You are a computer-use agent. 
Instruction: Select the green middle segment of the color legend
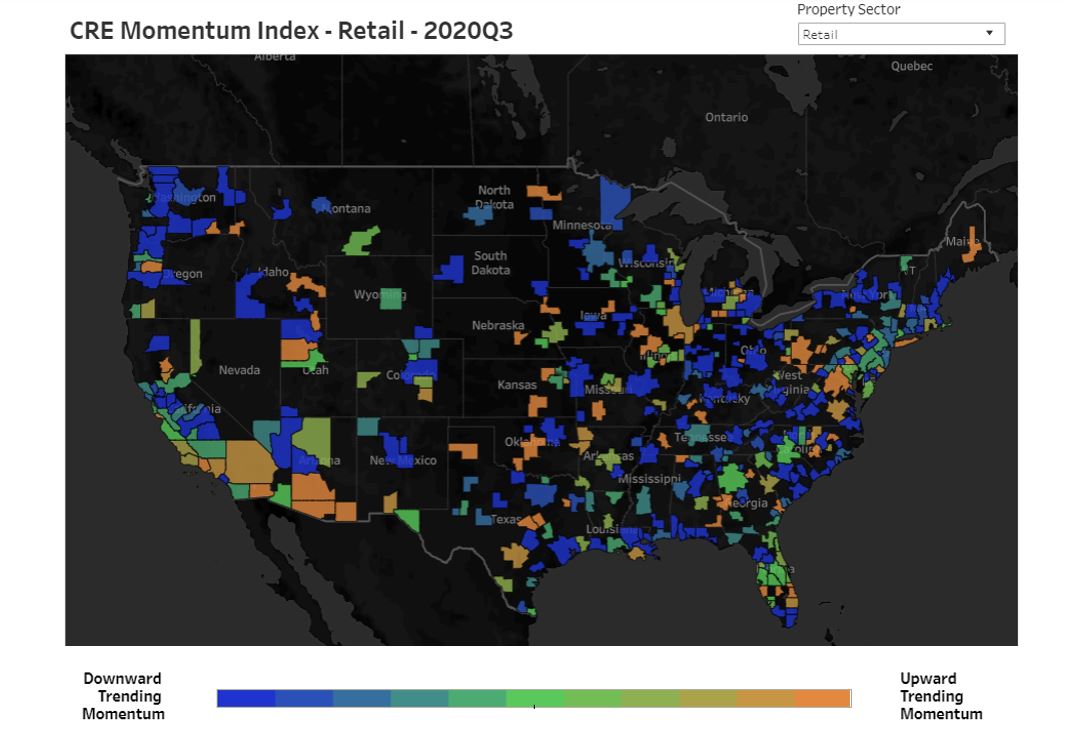pyautogui.click(x=535, y=696)
